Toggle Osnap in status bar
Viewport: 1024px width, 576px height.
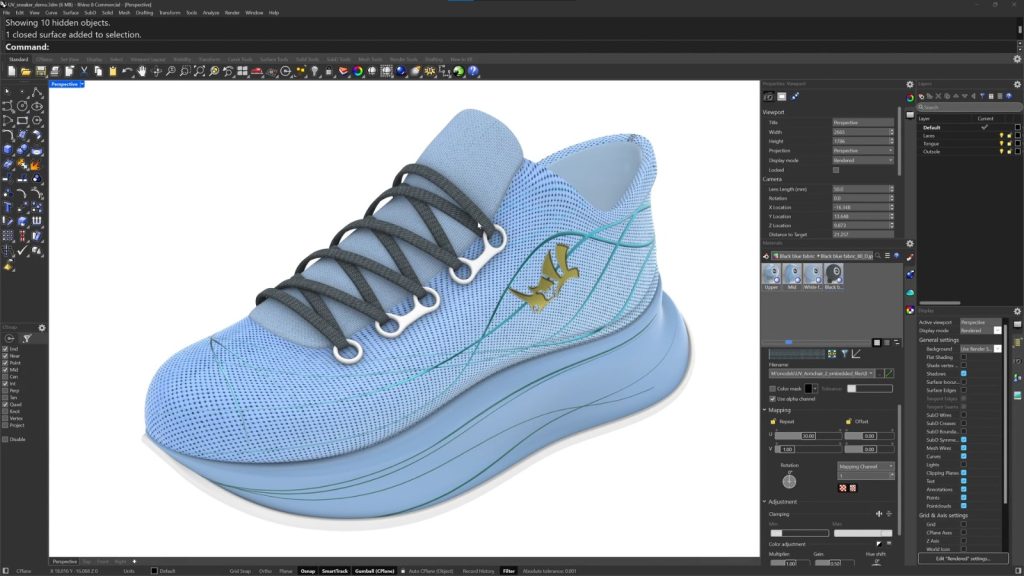(307, 571)
